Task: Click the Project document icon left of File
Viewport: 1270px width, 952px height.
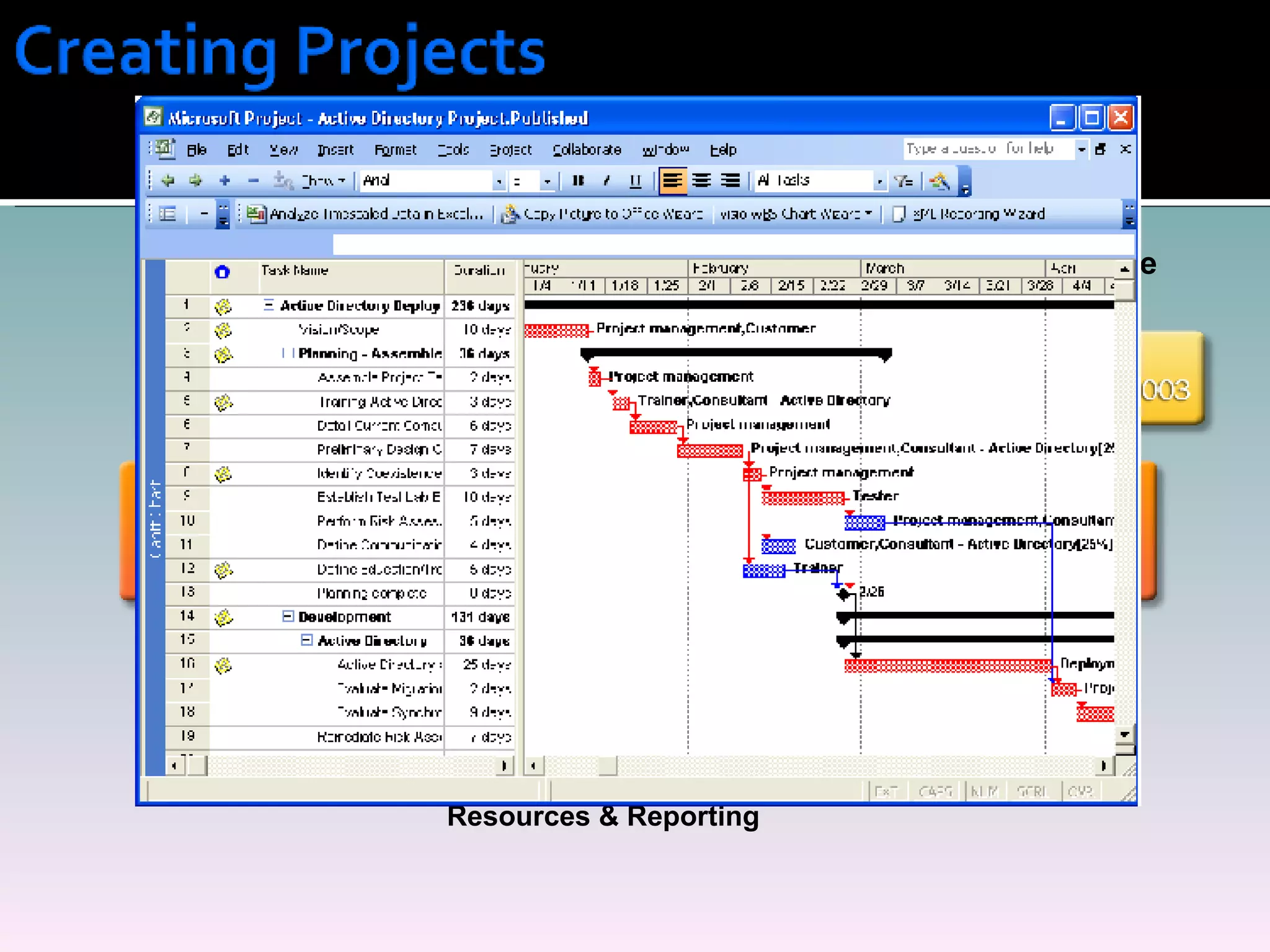Action: [x=166, y=149]
